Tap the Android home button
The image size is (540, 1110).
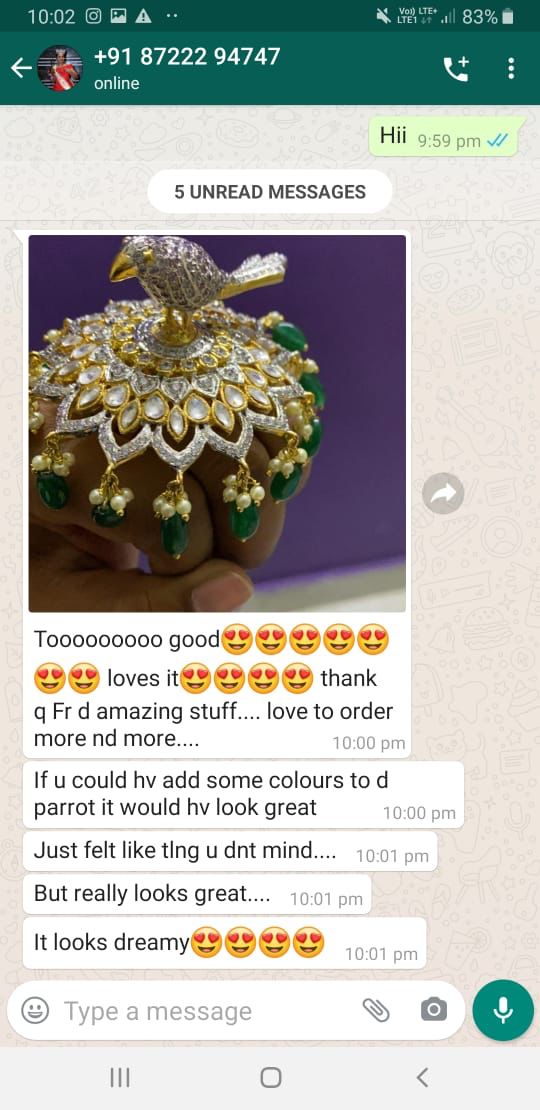270,1077
